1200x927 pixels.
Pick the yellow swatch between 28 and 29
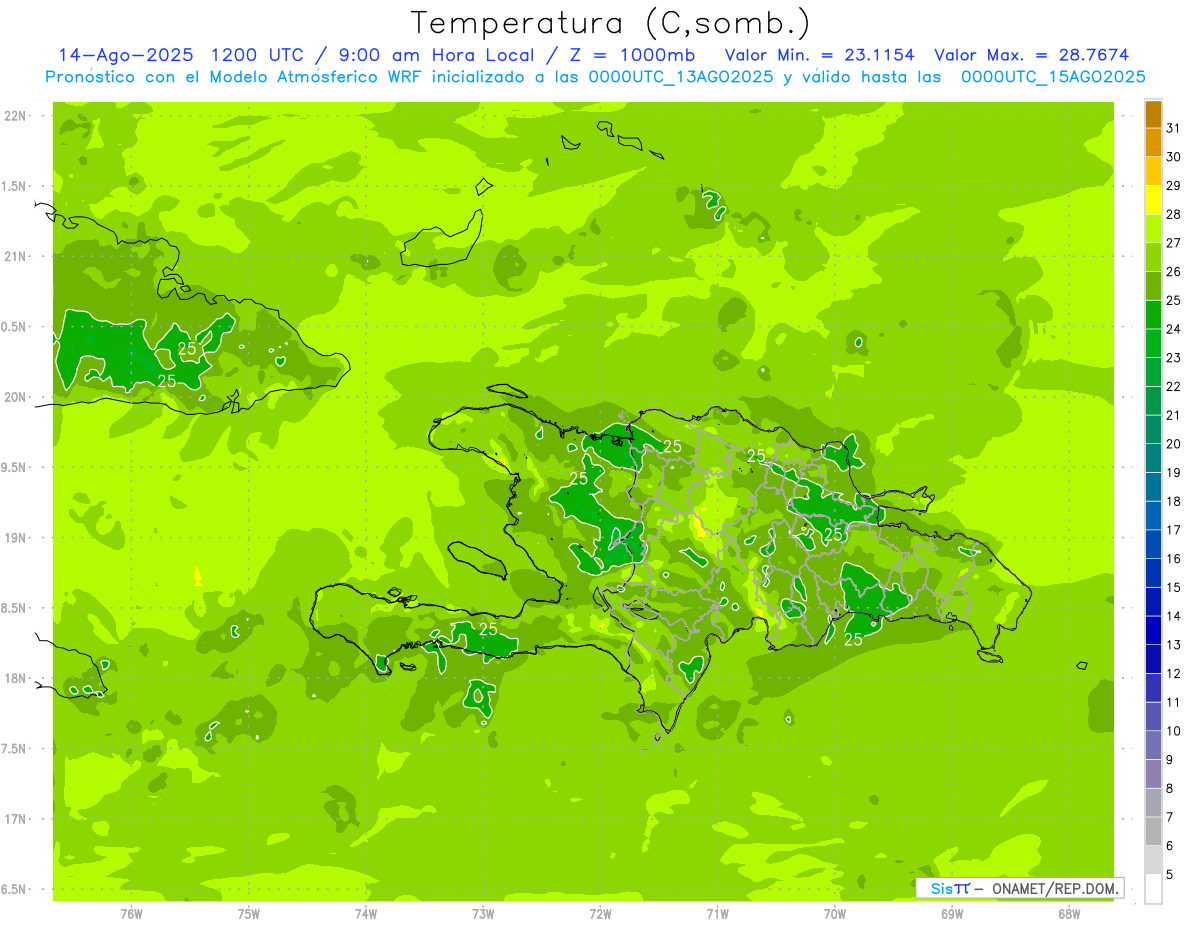pos(1153,200)
